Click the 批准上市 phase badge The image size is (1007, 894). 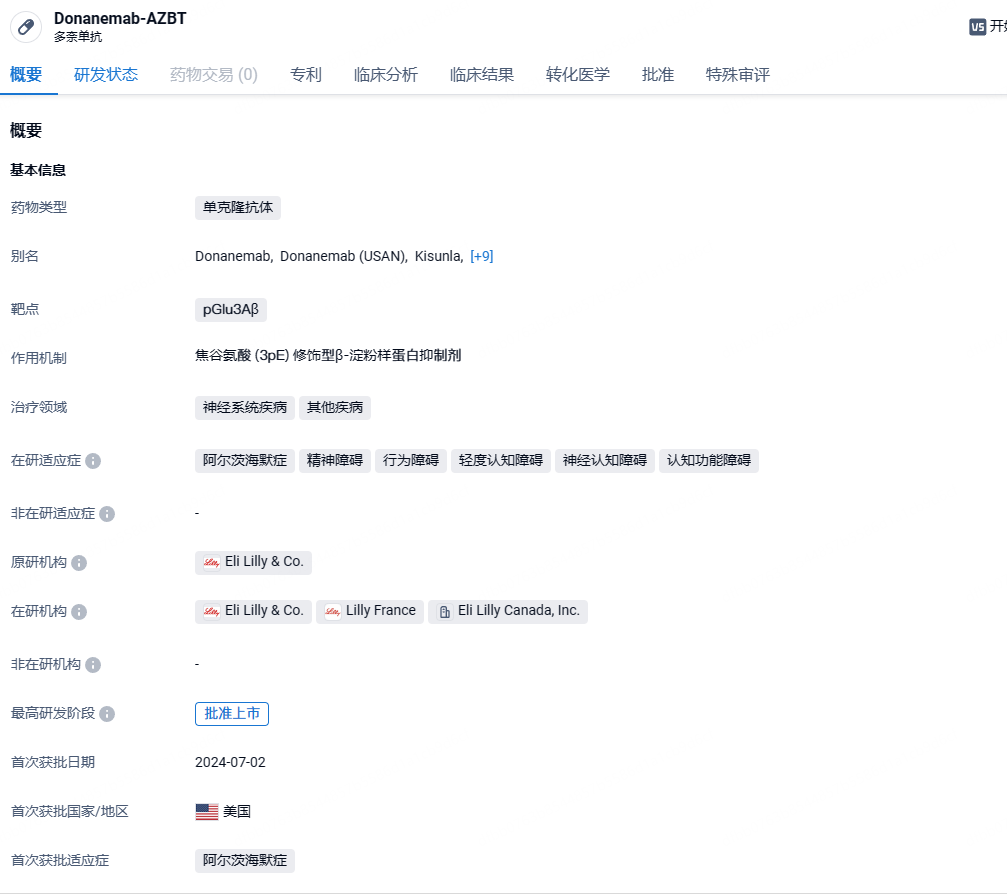[232, 714]
